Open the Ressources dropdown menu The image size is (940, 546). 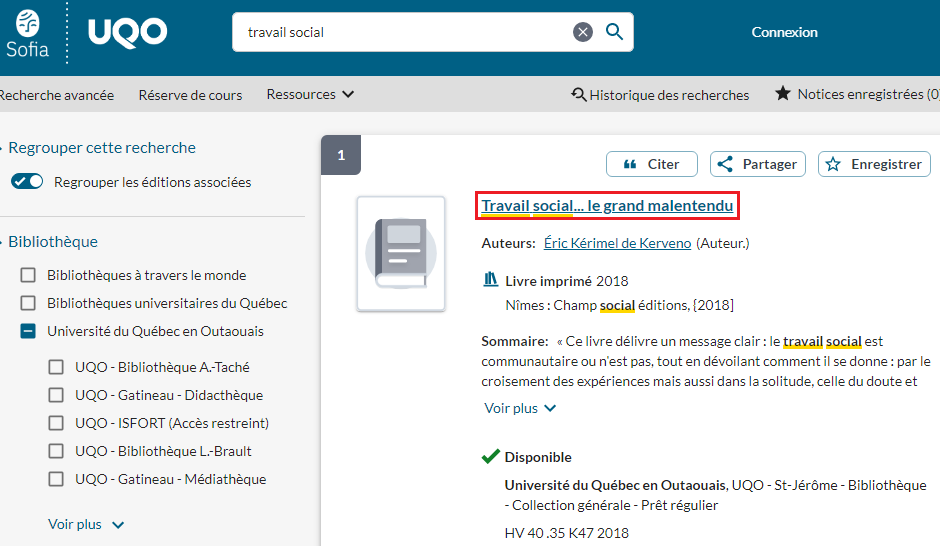tap(310, 94)
